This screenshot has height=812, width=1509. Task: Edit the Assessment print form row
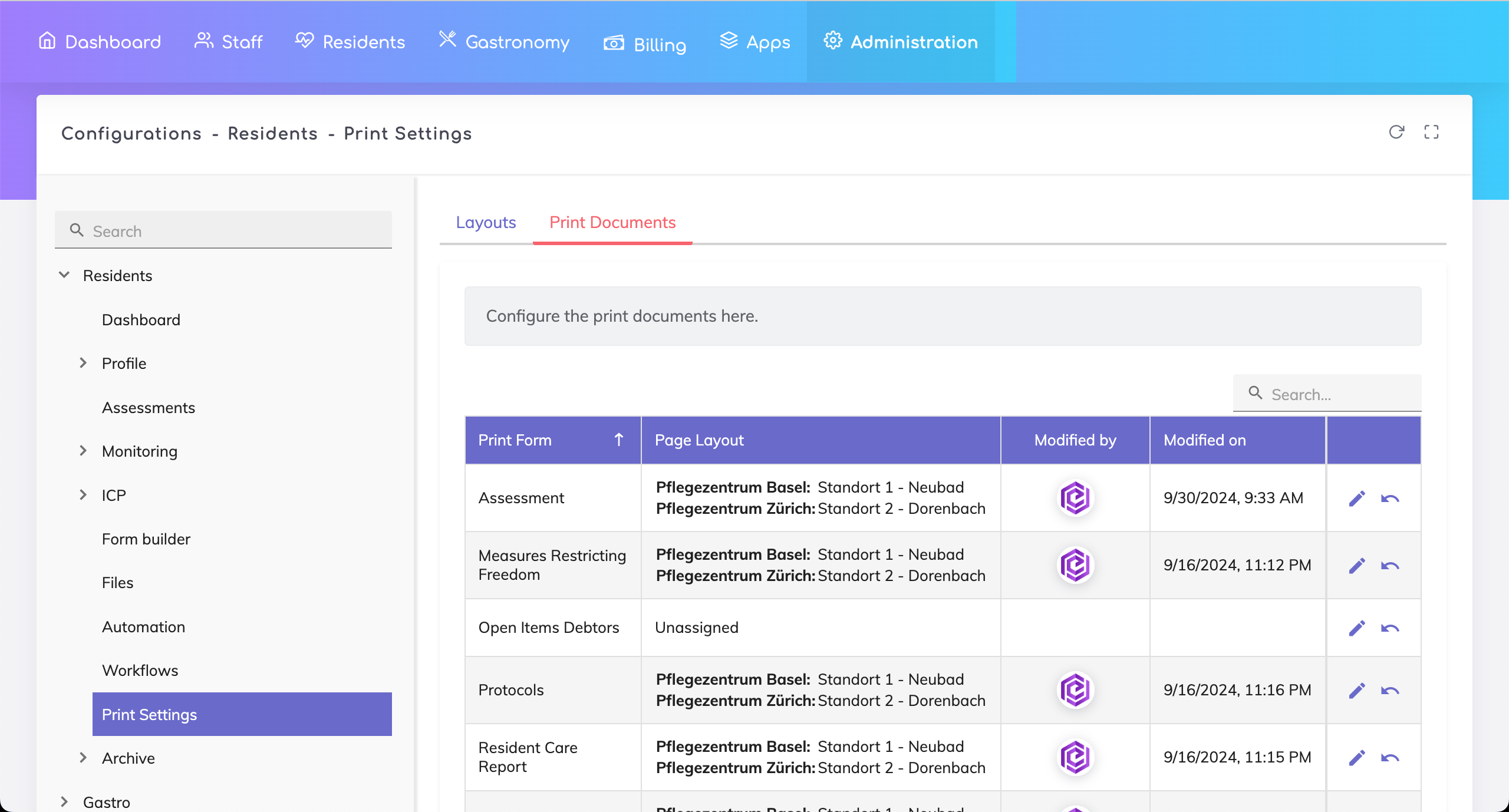point(1357,499)
